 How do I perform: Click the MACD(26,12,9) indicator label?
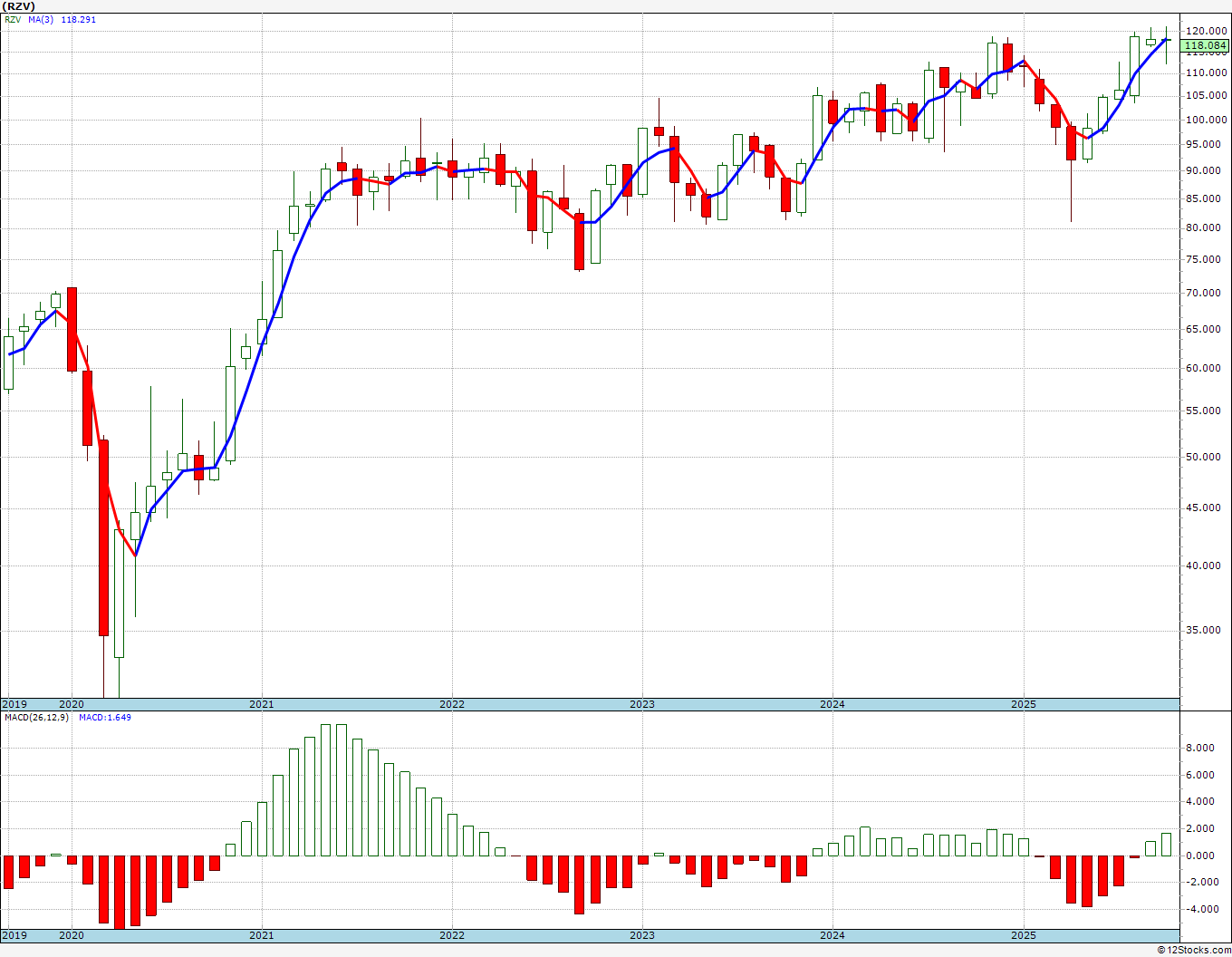tap(36, 718)
